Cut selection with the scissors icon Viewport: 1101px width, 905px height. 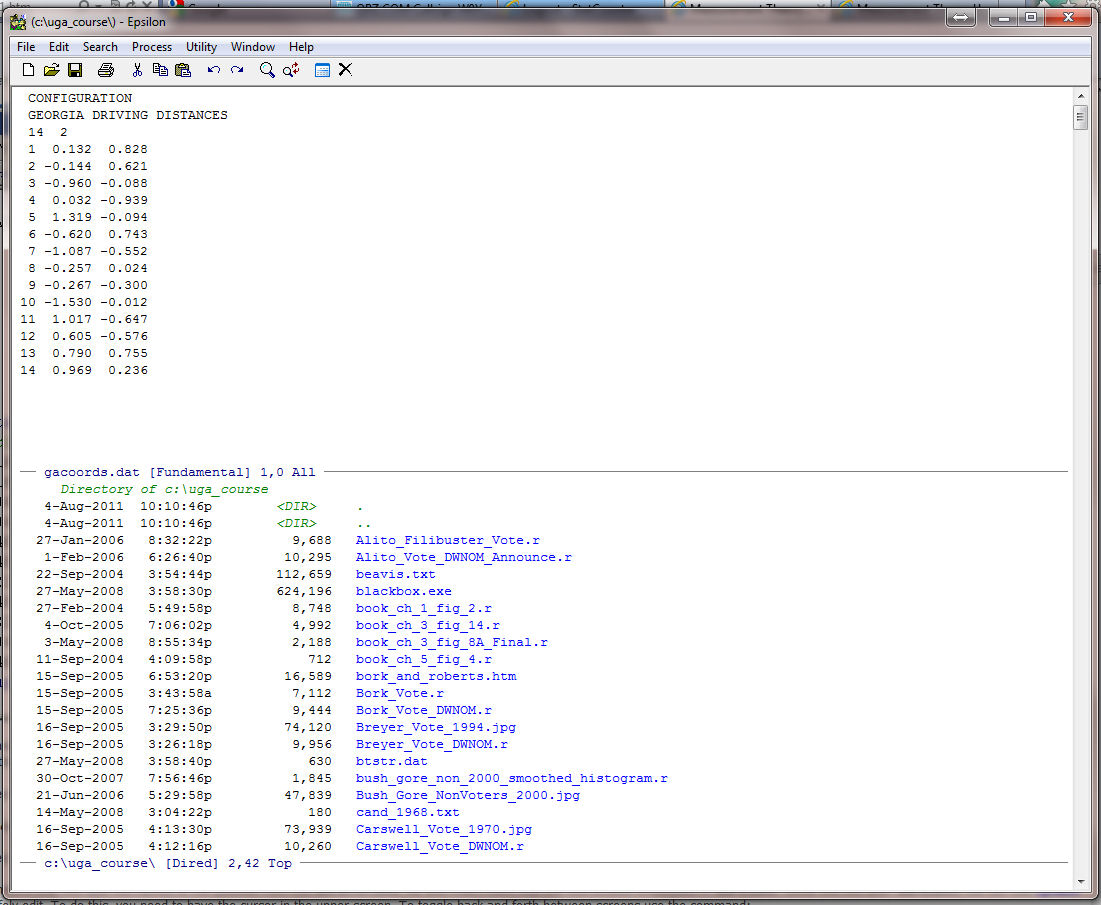(137, 70)
